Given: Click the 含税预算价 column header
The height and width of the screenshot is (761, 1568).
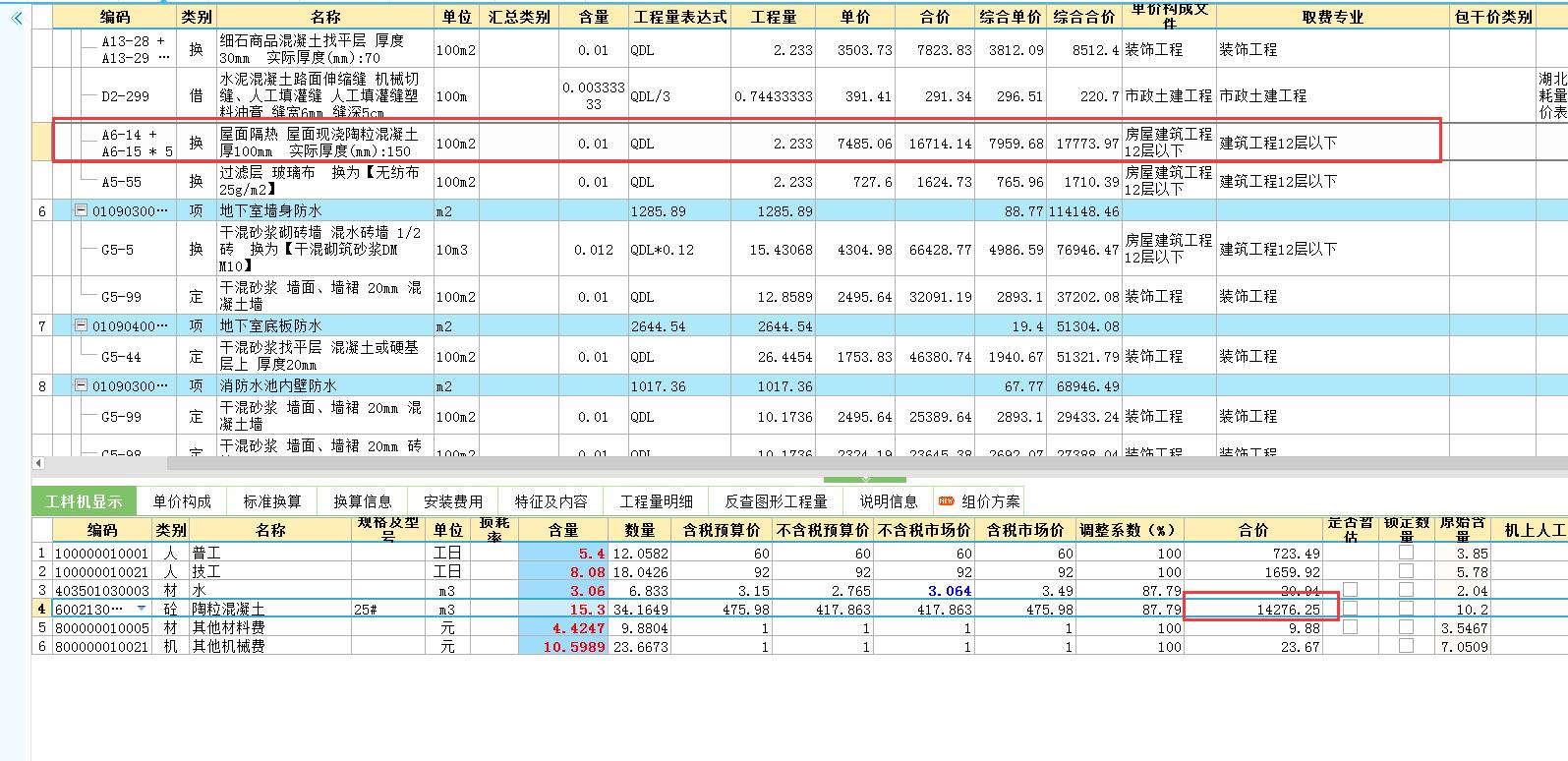Looking at the screenshot, I should click(722, 529).
